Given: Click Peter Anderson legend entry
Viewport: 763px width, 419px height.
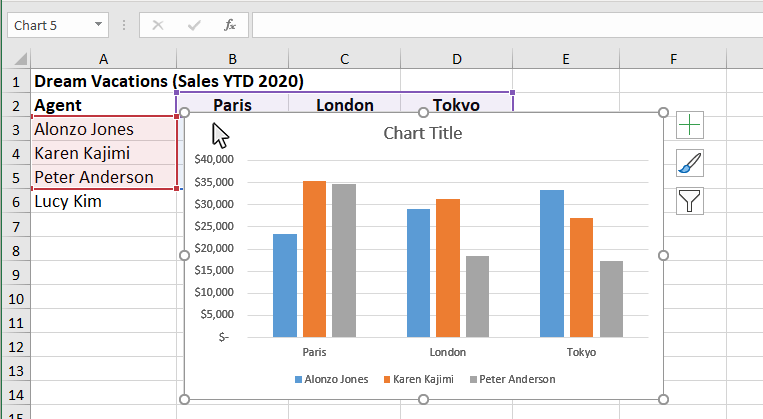Looking at the screenshot, I should [512, 379].
